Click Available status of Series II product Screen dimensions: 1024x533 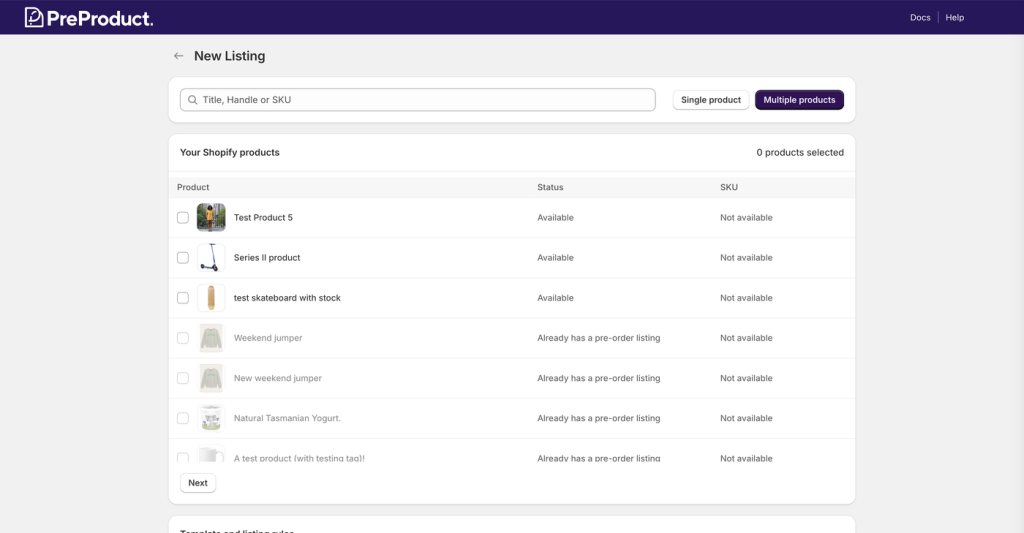click(x=555, y=258)
